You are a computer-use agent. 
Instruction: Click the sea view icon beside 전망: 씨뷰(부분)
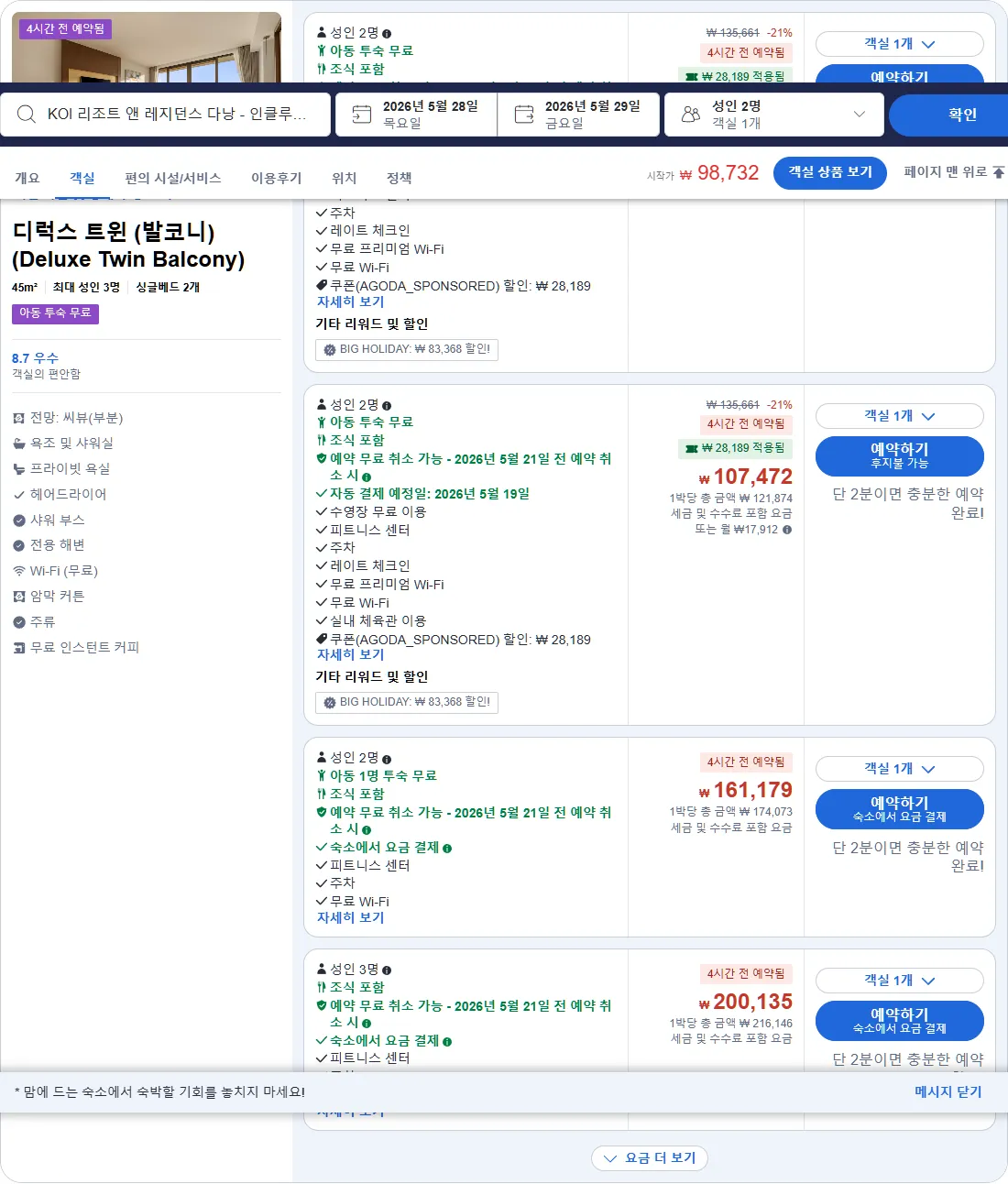19,418
